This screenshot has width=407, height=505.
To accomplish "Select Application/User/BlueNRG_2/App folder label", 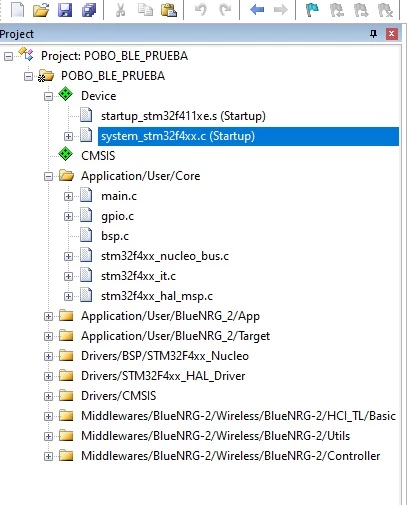I will pyautogui.click(x=170, y=316).
